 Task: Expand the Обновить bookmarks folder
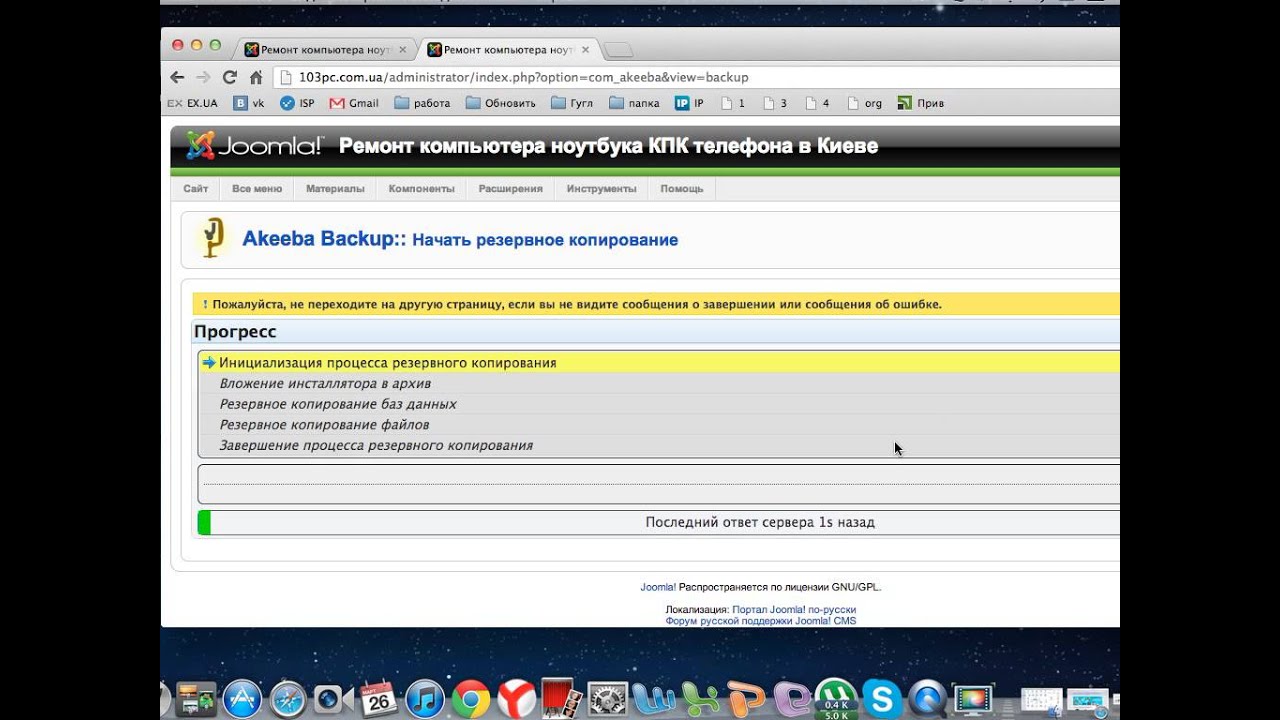[x=501, y=103]
